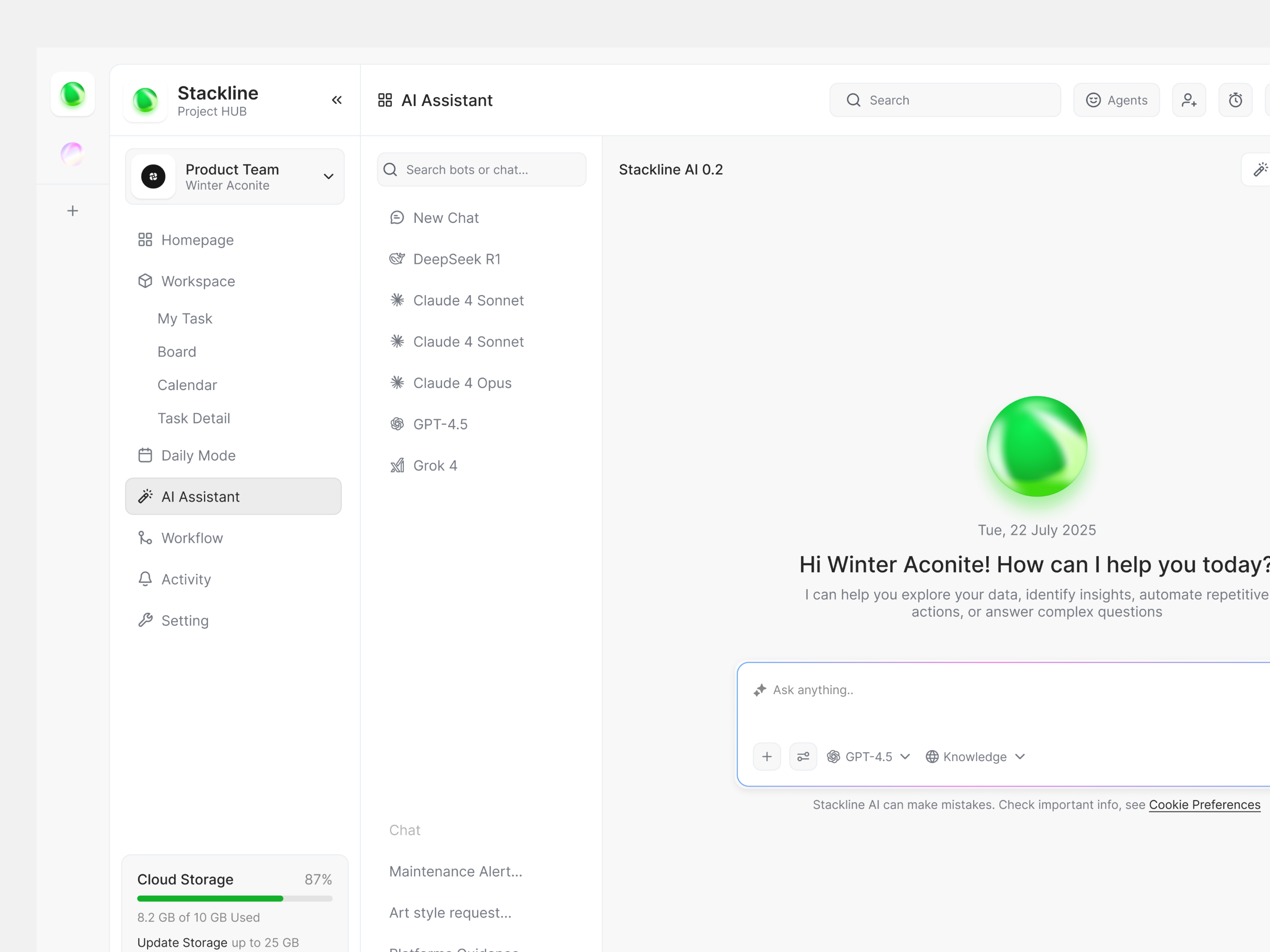Toggle Knowledge mode in the chat input
Image resolution: width=1270 pixels, height=952 pixels.
pyautogui.click(x=974, y=756)
